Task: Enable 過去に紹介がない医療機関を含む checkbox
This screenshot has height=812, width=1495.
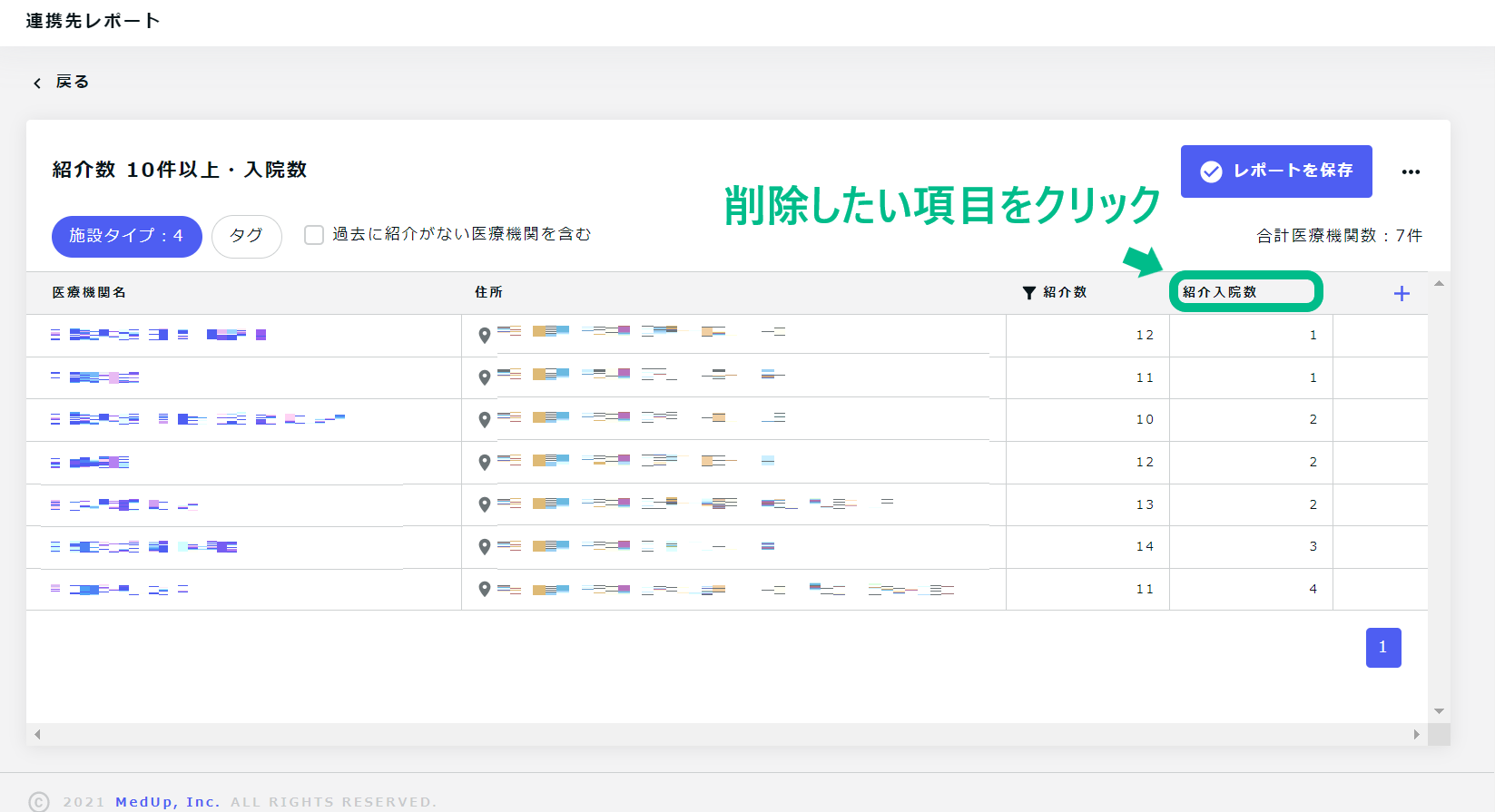Action: 314,235
